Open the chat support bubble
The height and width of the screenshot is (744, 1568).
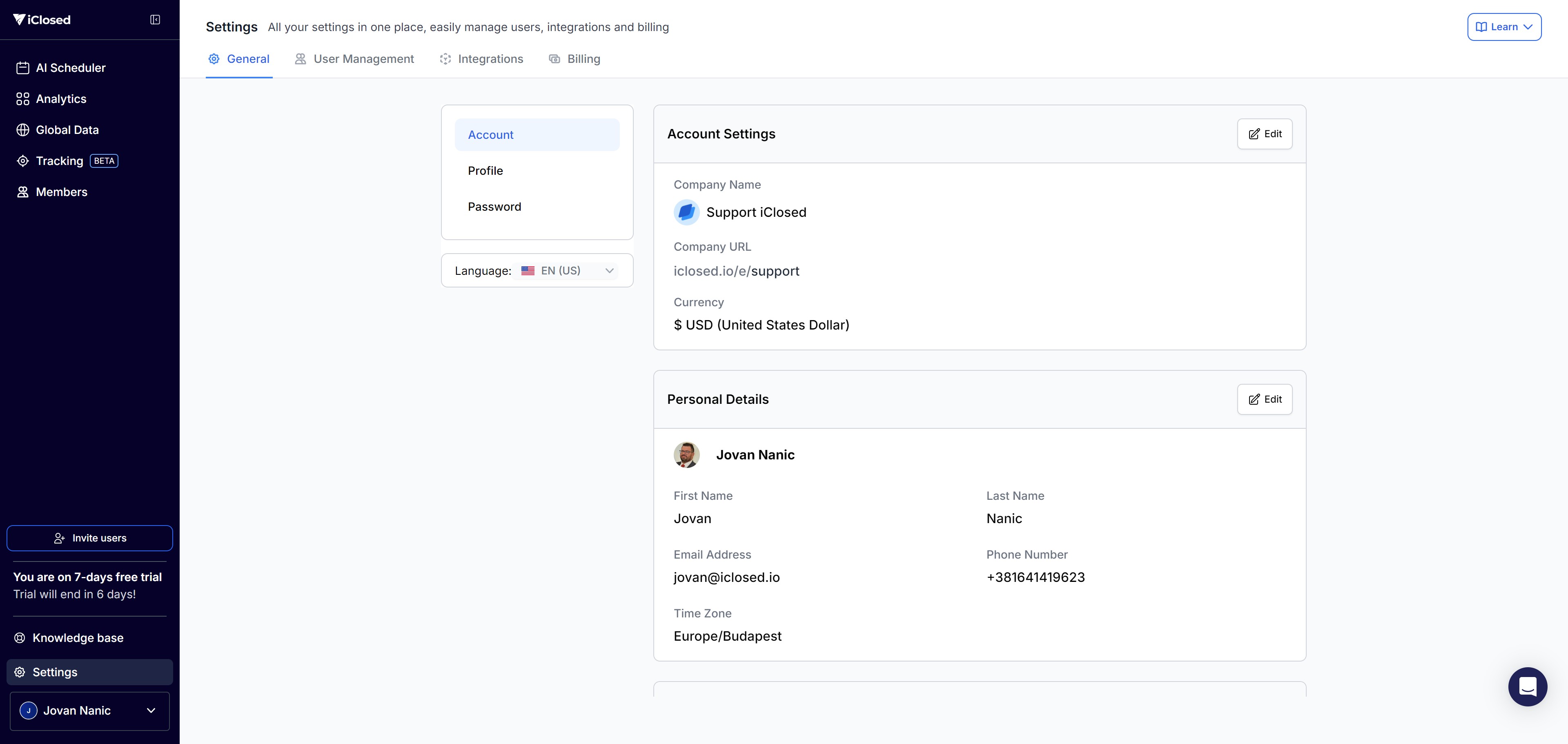click(1527, 687)
